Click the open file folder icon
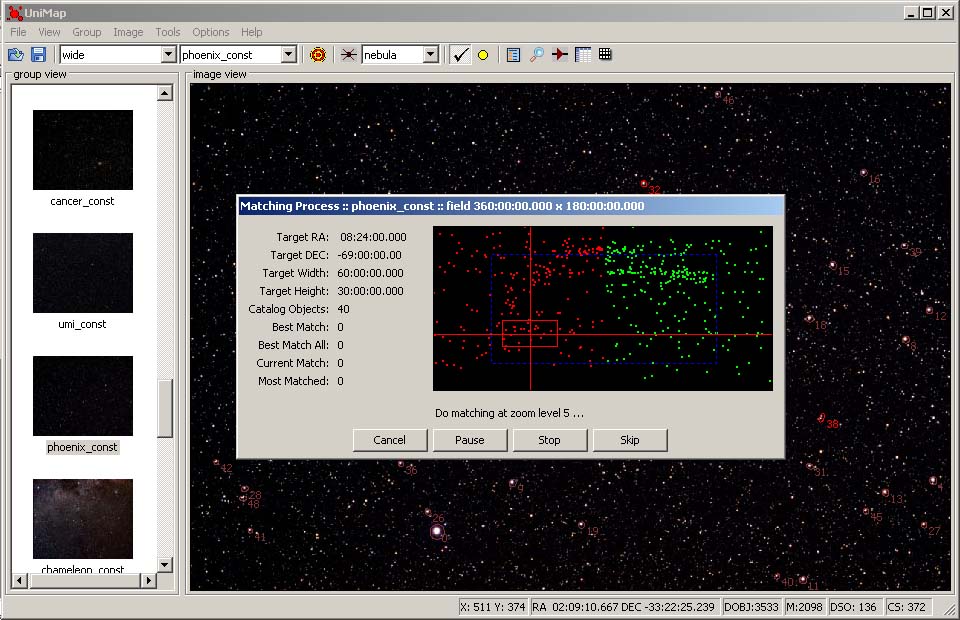 click(16, 54)
